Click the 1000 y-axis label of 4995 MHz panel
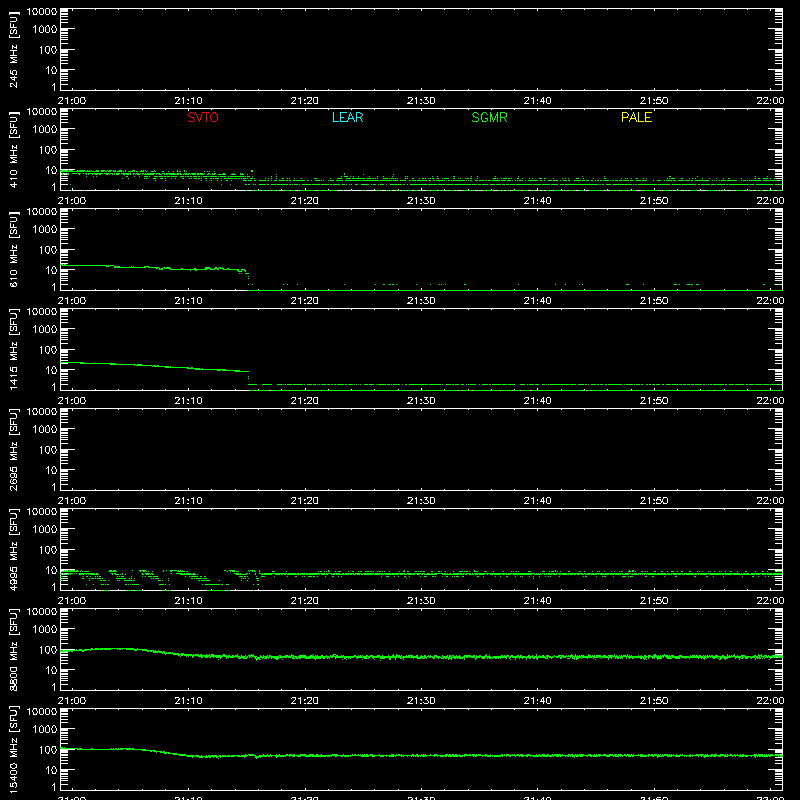Viewport: 800px width, 800px height. pos(45,530)
